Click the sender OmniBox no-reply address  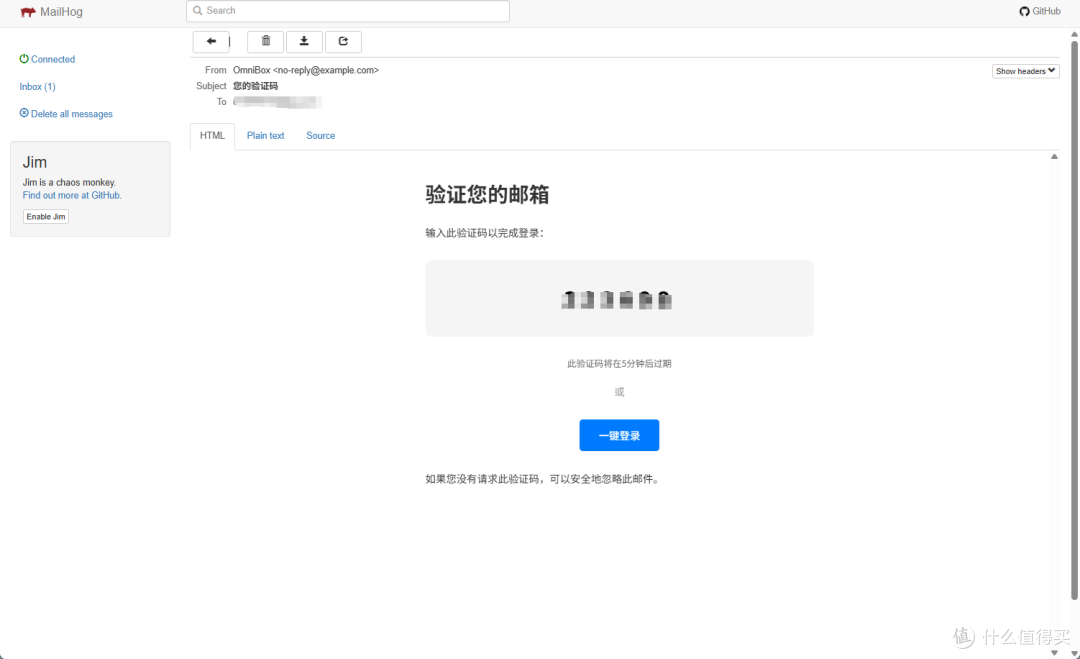coord(306,70)
